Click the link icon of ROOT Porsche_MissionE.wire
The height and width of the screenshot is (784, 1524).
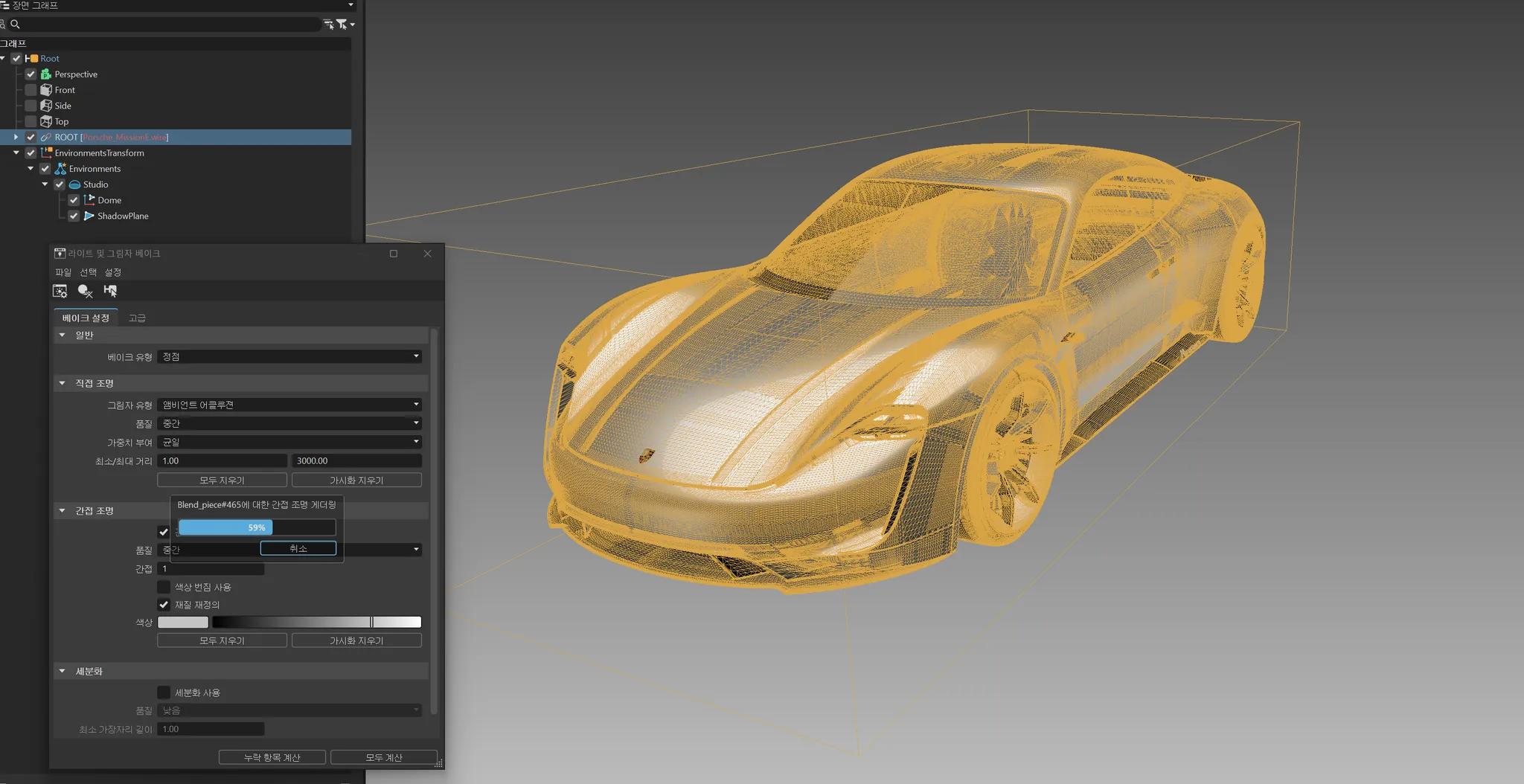pyautogui.click(x=46, y=137)
